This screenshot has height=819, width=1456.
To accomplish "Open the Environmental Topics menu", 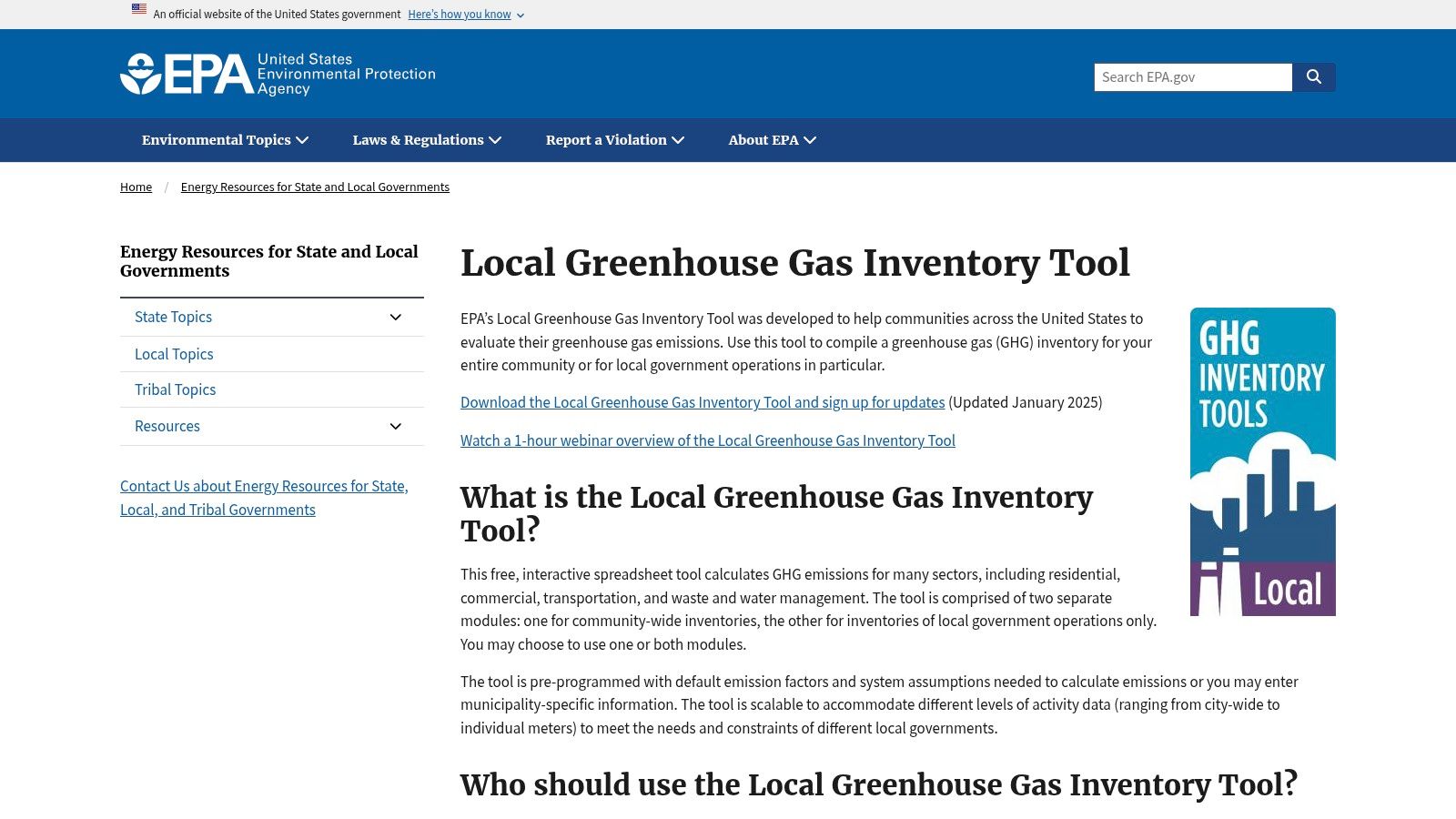I will (x=225, y=140).
